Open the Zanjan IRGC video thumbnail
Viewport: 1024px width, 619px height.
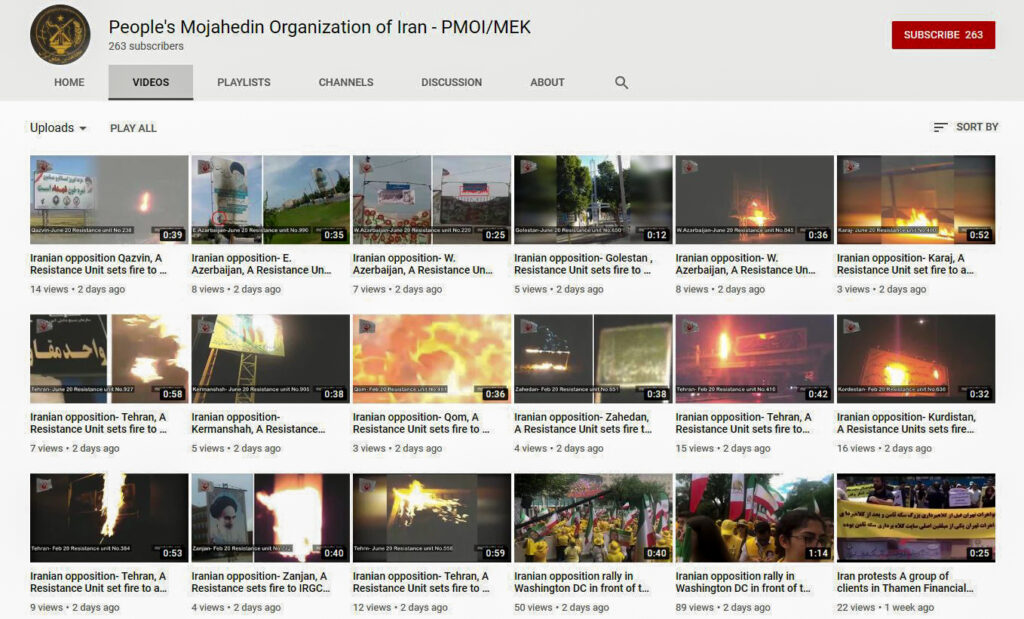[270, 517]
